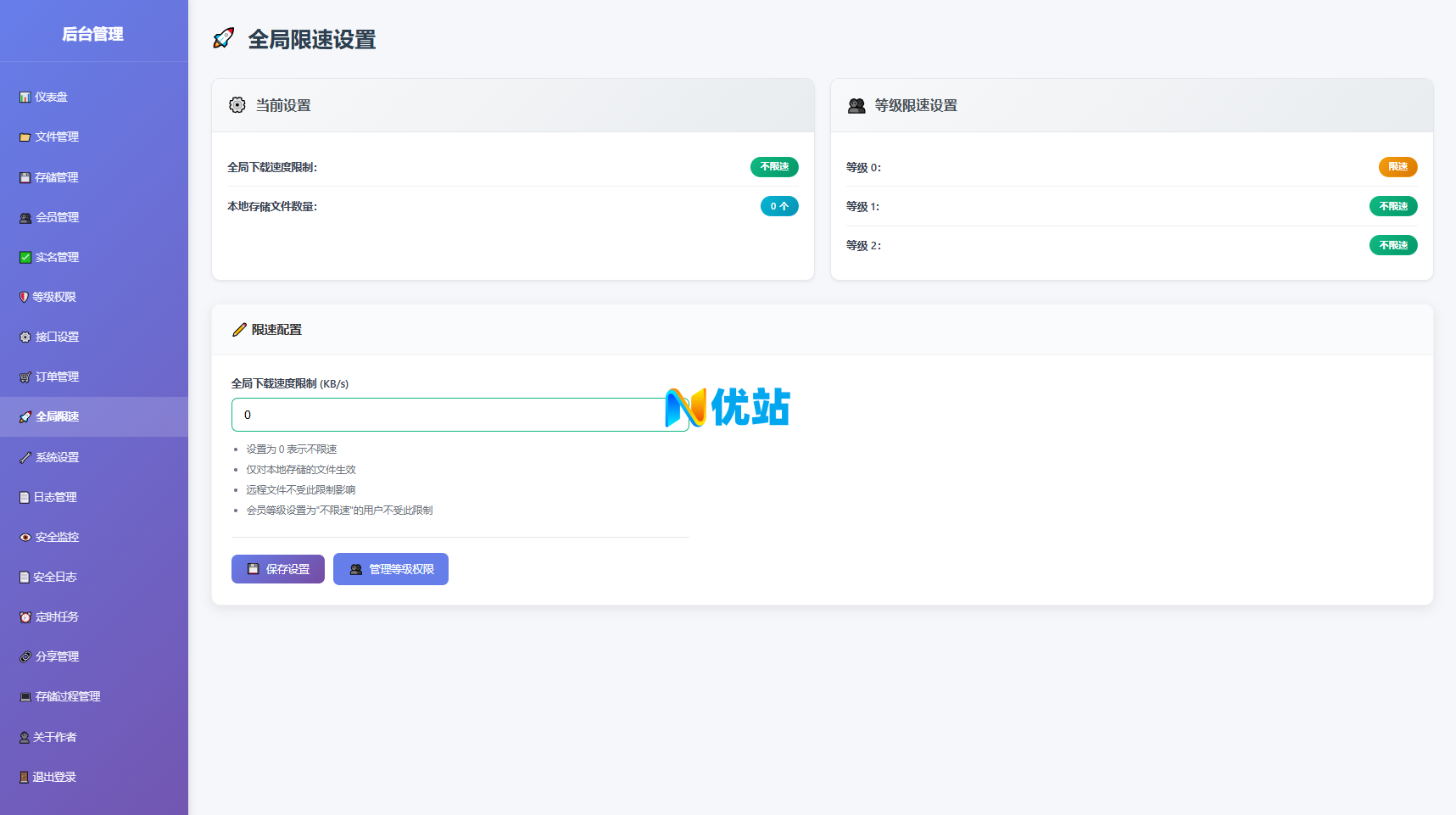
Task: Go to 实名管理 in the sidebar
Action: pyautogui.click(x=56, y=257)
